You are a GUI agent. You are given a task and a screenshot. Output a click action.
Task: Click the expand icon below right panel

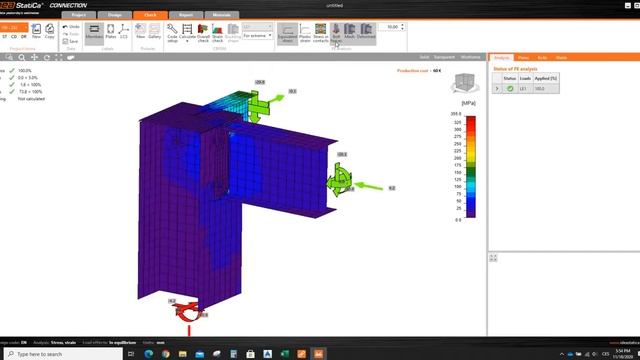493,258
